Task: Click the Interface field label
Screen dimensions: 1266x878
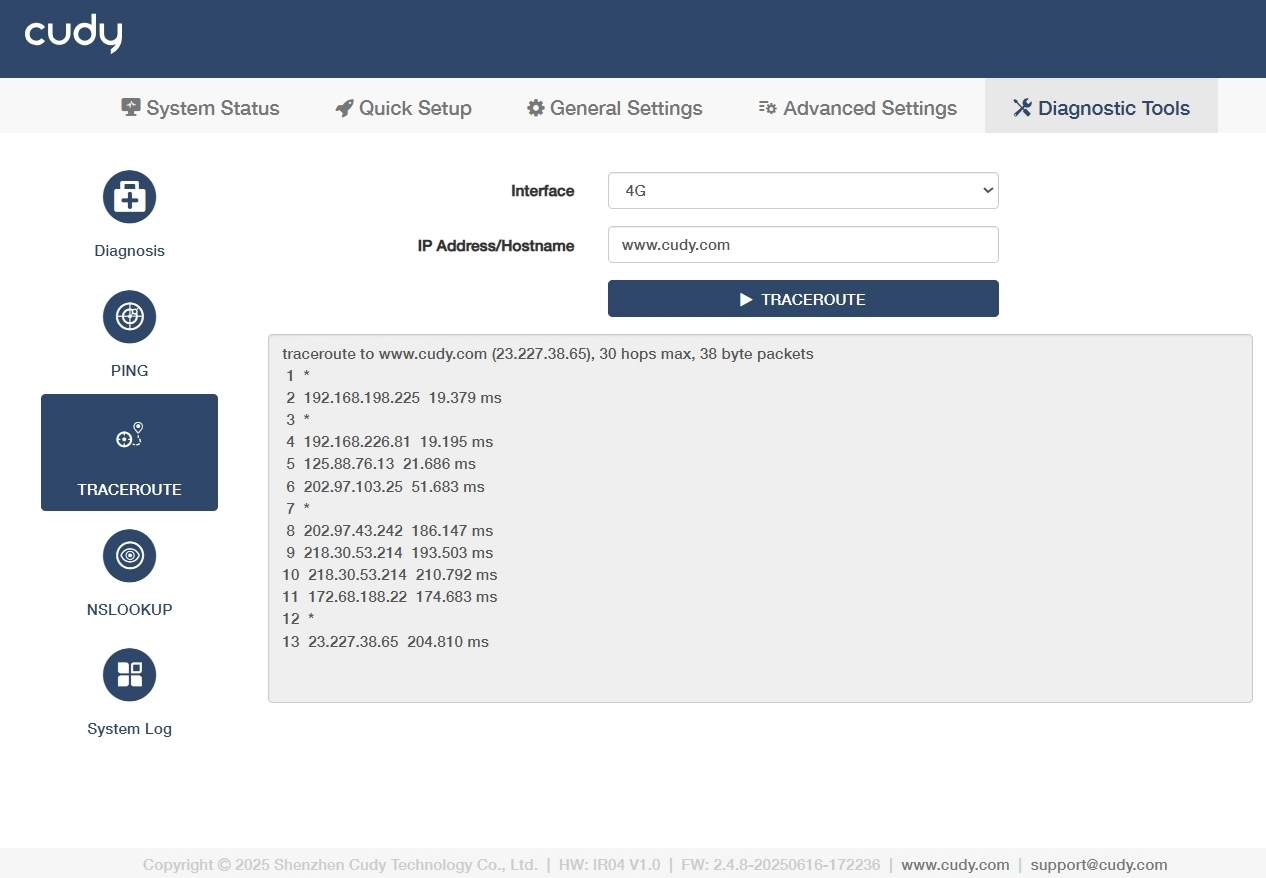Action: tap(542, 191)
